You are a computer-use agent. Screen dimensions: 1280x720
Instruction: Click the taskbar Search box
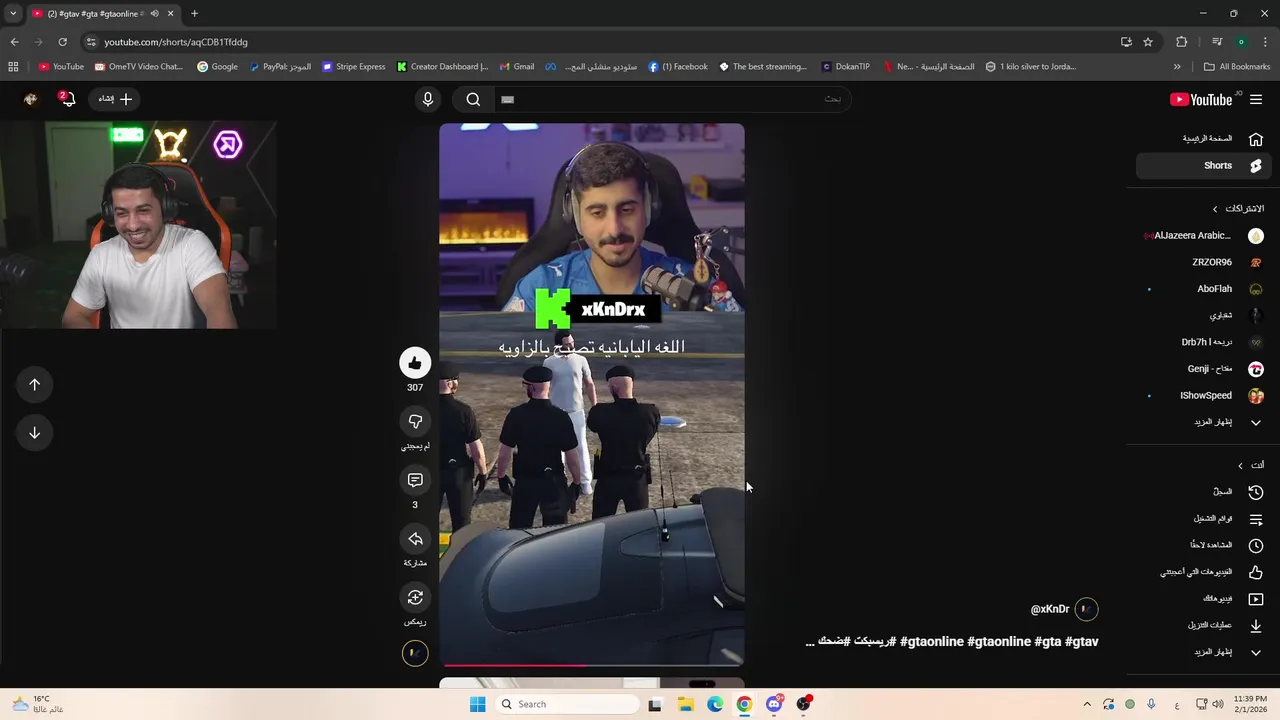[x=568, y=704]
